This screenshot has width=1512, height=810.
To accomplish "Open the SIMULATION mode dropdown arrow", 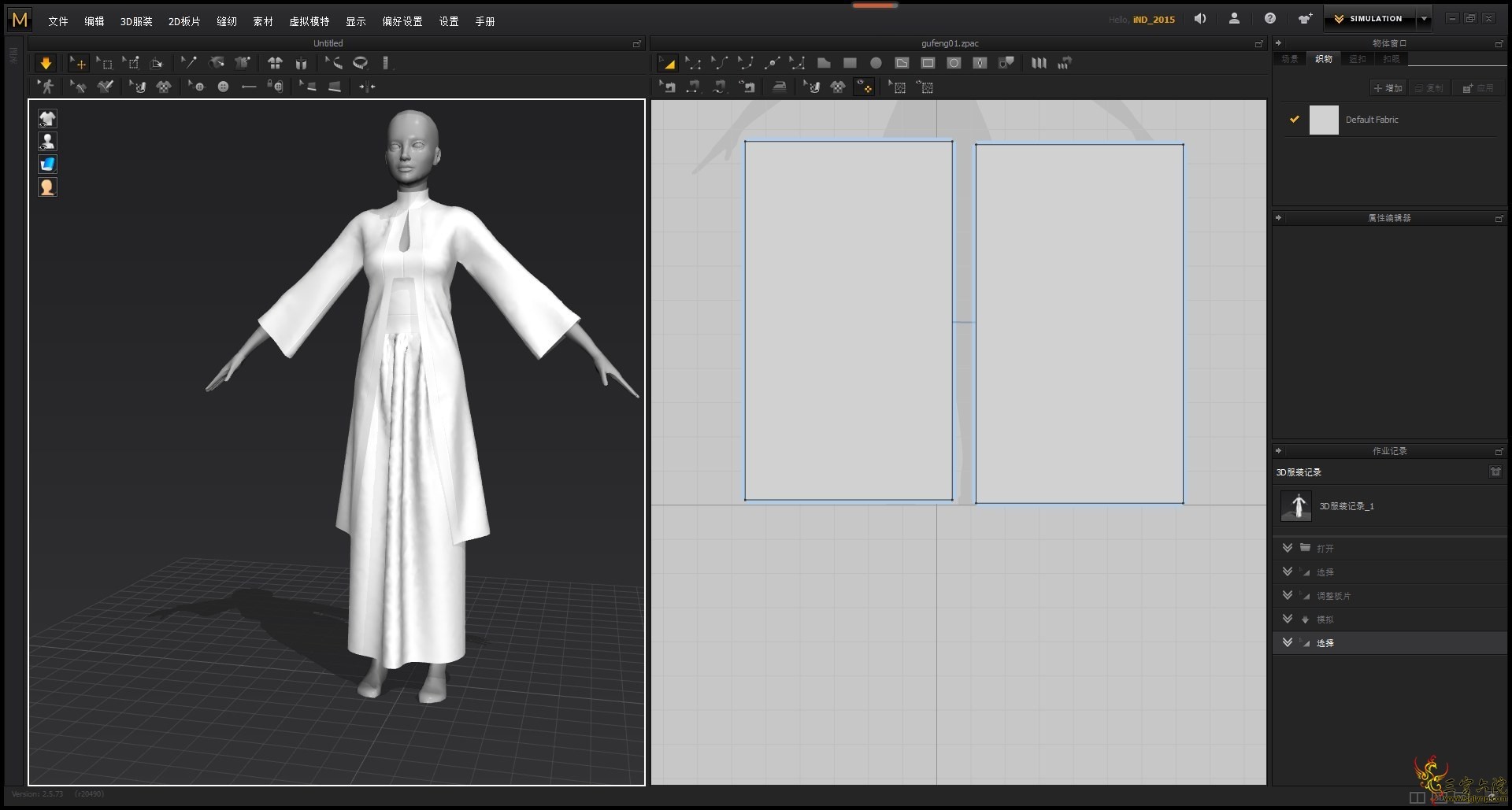I will (x=1424, y=19).
